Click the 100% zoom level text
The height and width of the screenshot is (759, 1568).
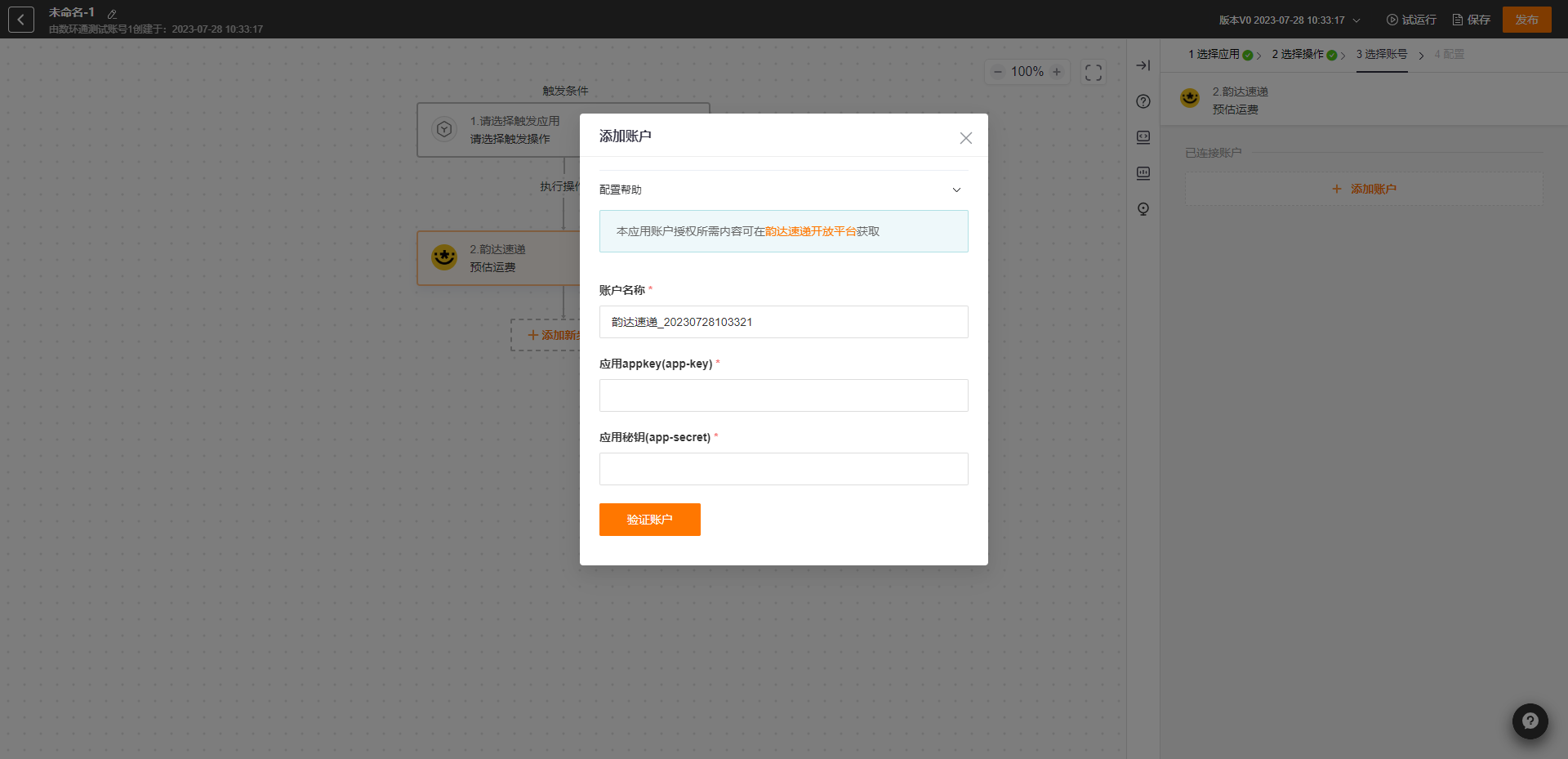coord(1027,72)
